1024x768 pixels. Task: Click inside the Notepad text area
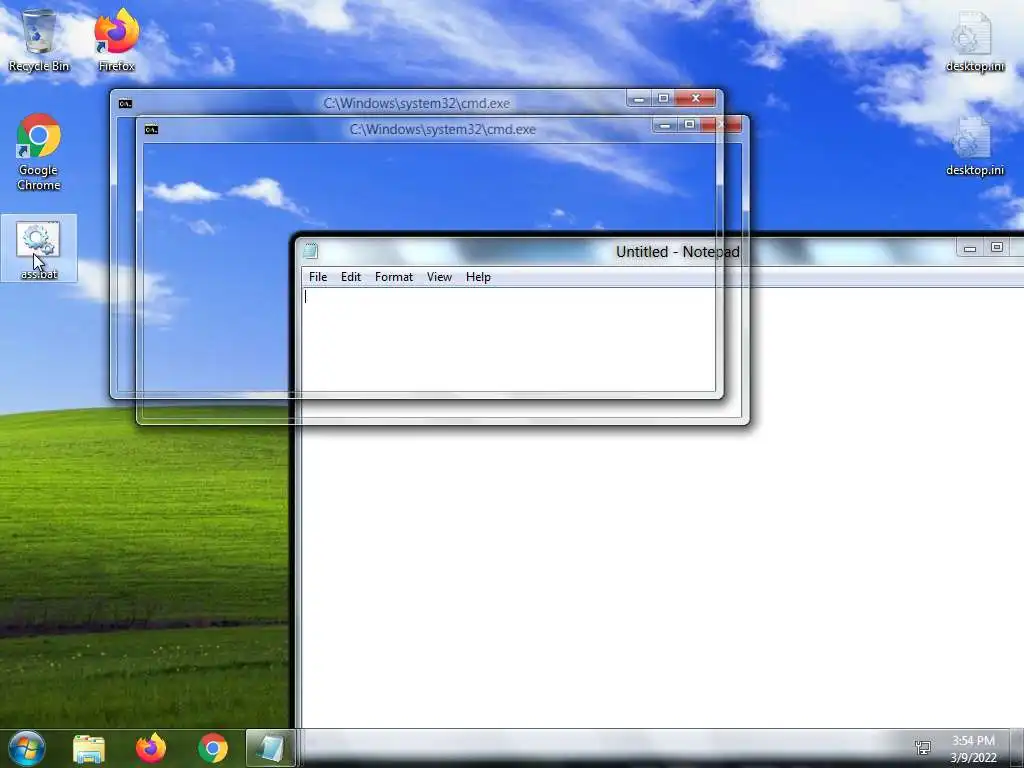pos(662,507)
